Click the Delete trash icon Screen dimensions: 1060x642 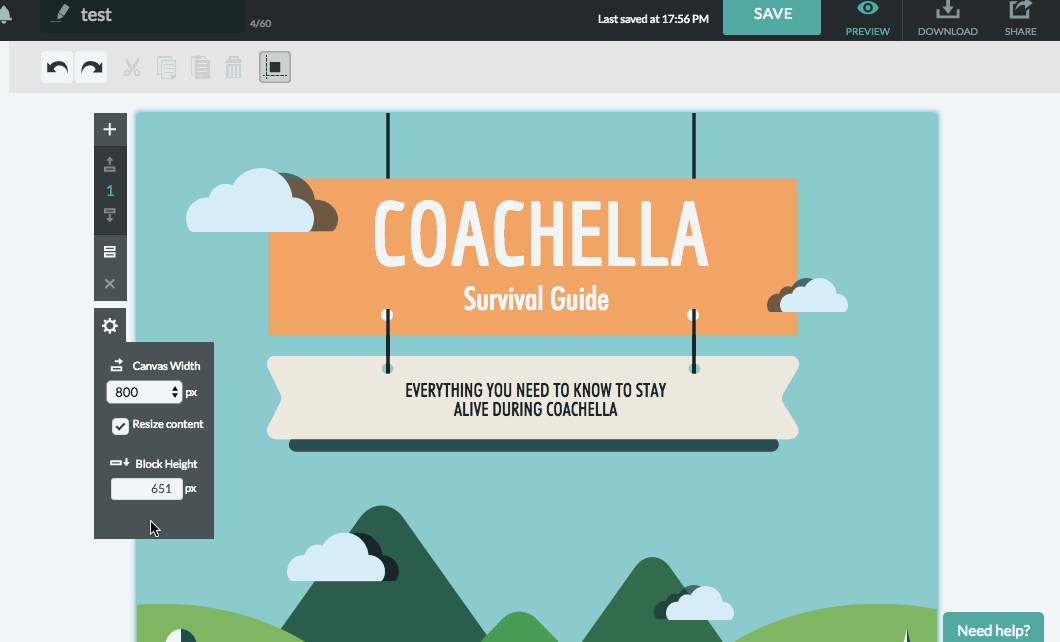(x=233, y=68)
